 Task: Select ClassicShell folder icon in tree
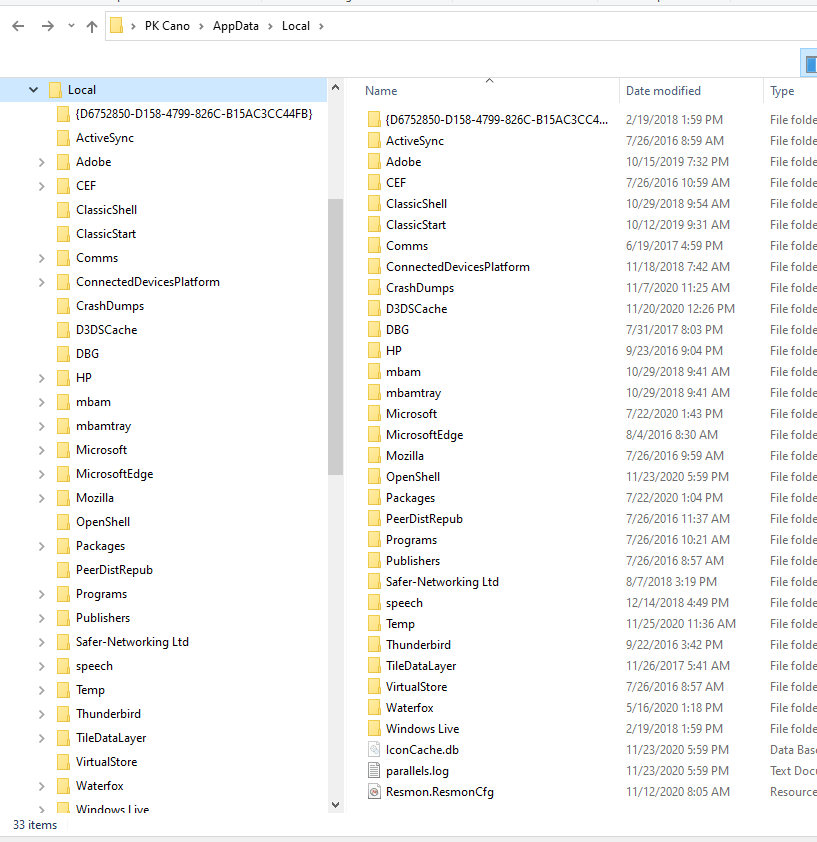63,210
